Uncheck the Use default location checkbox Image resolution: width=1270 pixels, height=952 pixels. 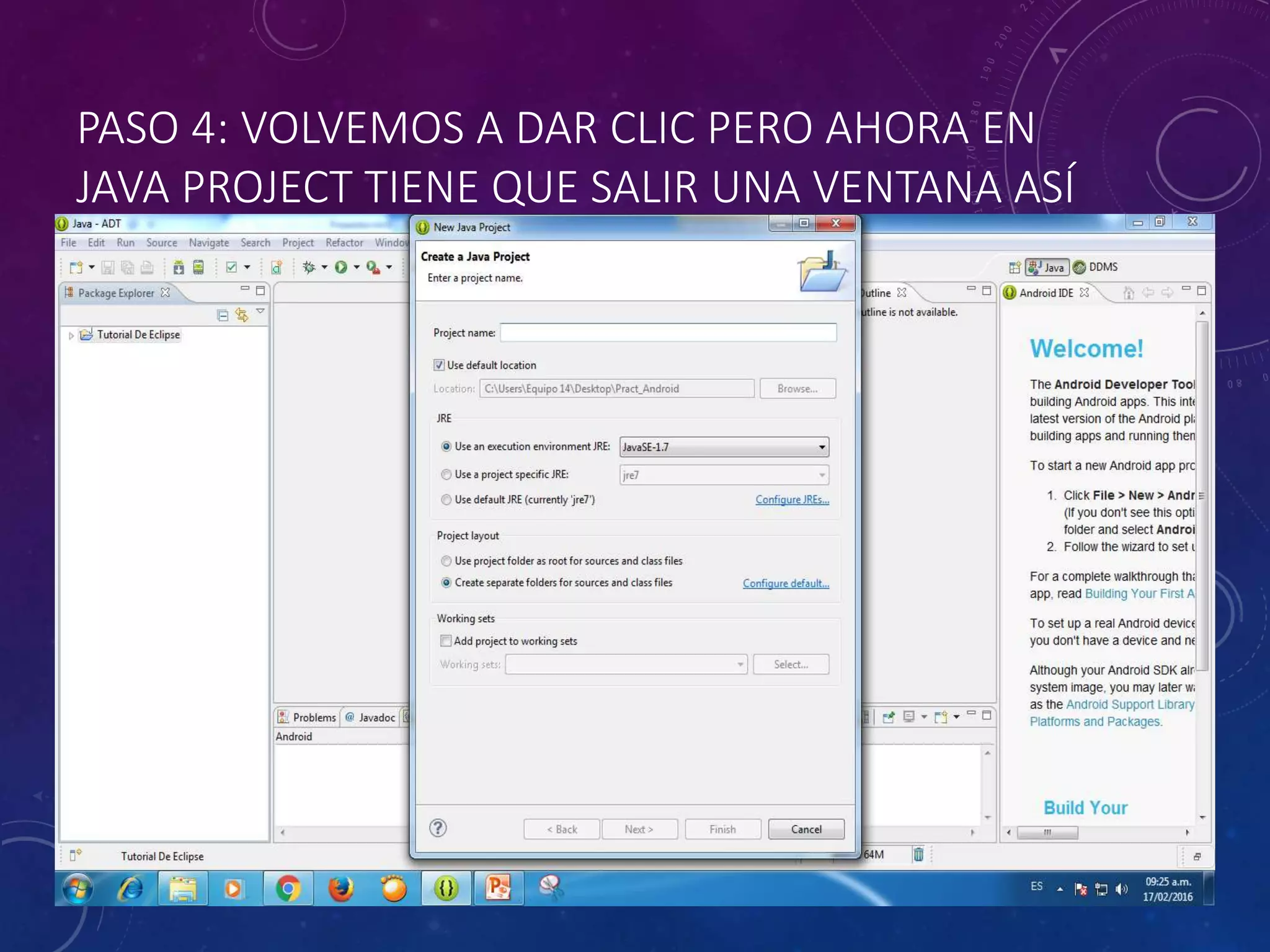[439, 365]
